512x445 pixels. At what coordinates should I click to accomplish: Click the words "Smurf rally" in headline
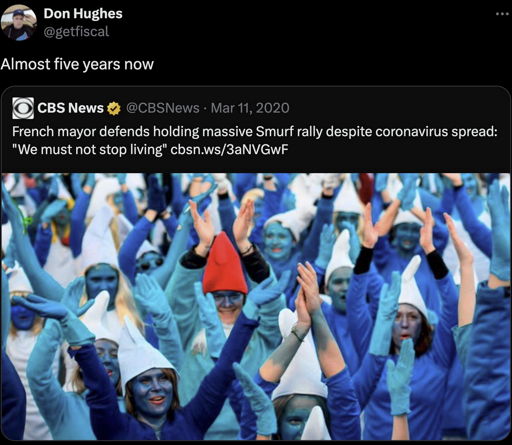pyautogui.click(x=289, y=132)
